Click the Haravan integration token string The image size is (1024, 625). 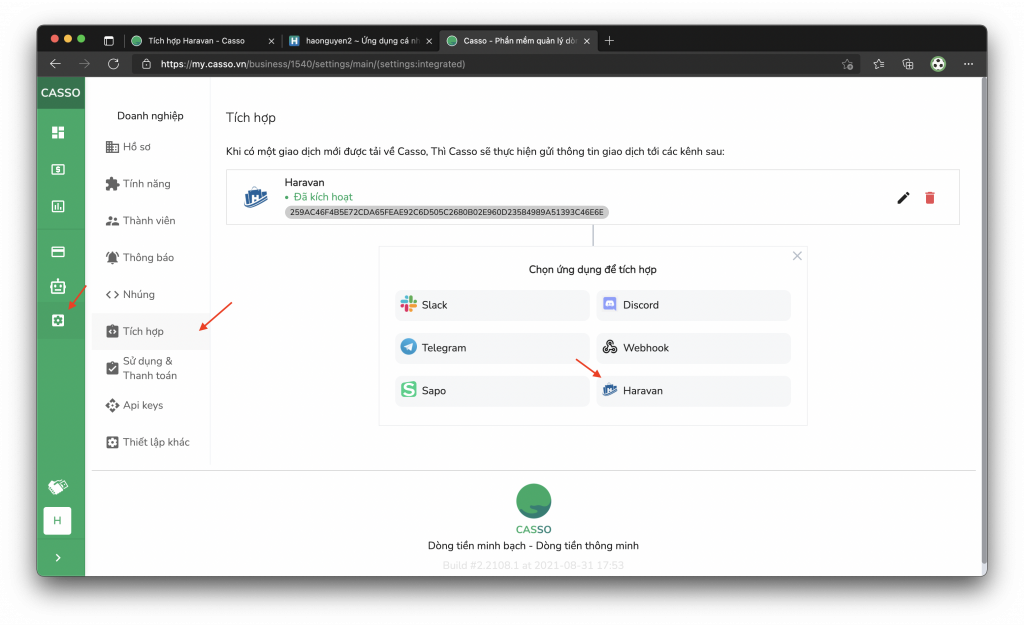(x=447, y=212)
